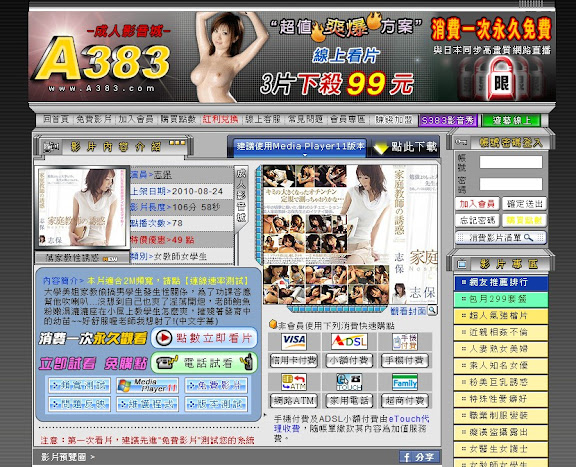Open 紅利兌換 in the navigation bar
This screenshot has width=576, height=467.
click(x=220, y=120)
